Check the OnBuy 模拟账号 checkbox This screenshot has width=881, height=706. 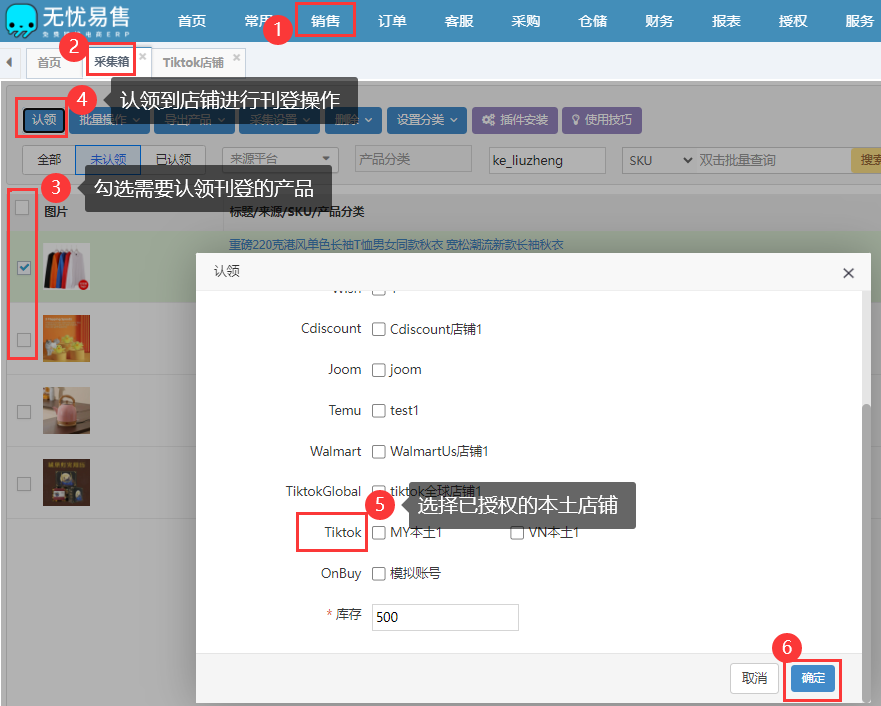pyautogui.click(x=379, y=573)
